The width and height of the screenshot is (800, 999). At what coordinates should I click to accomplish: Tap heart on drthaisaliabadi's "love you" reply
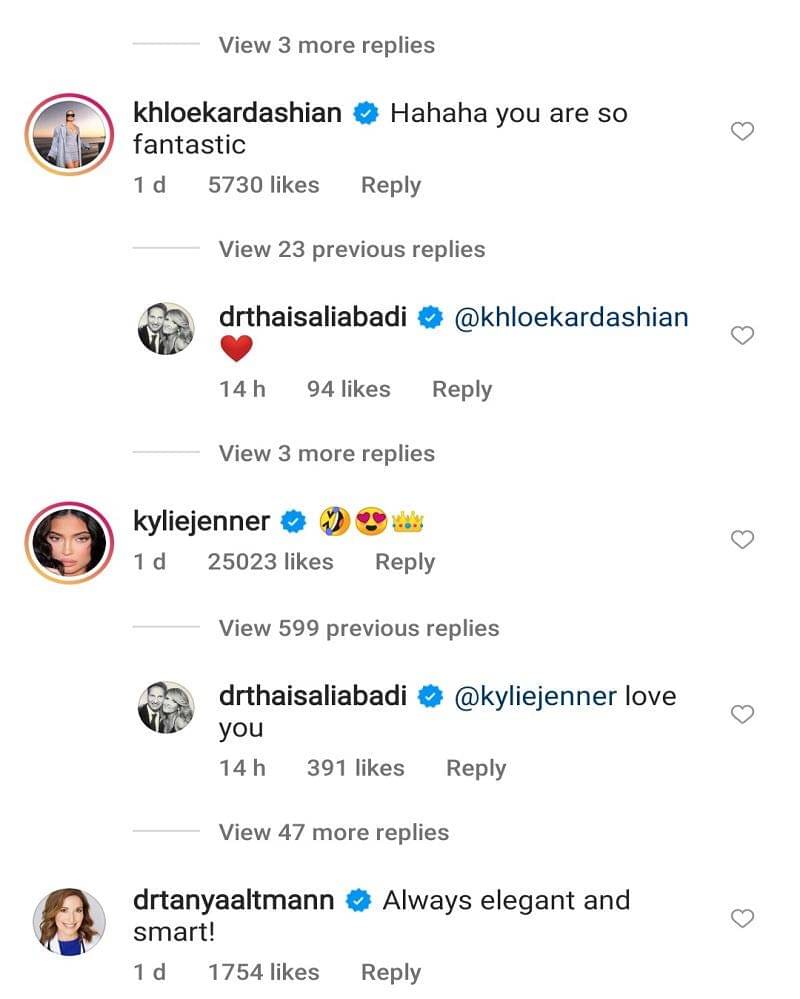[x=742, y=714]
